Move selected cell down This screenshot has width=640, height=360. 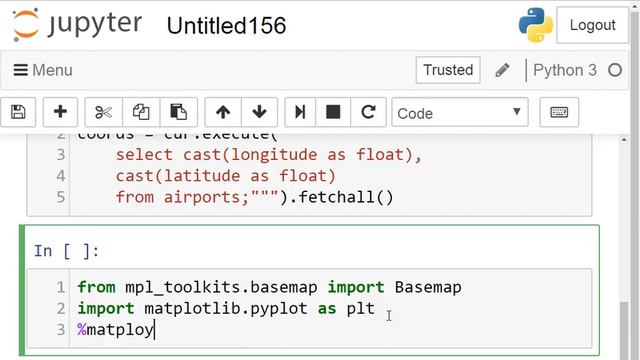tap(259, 112)
